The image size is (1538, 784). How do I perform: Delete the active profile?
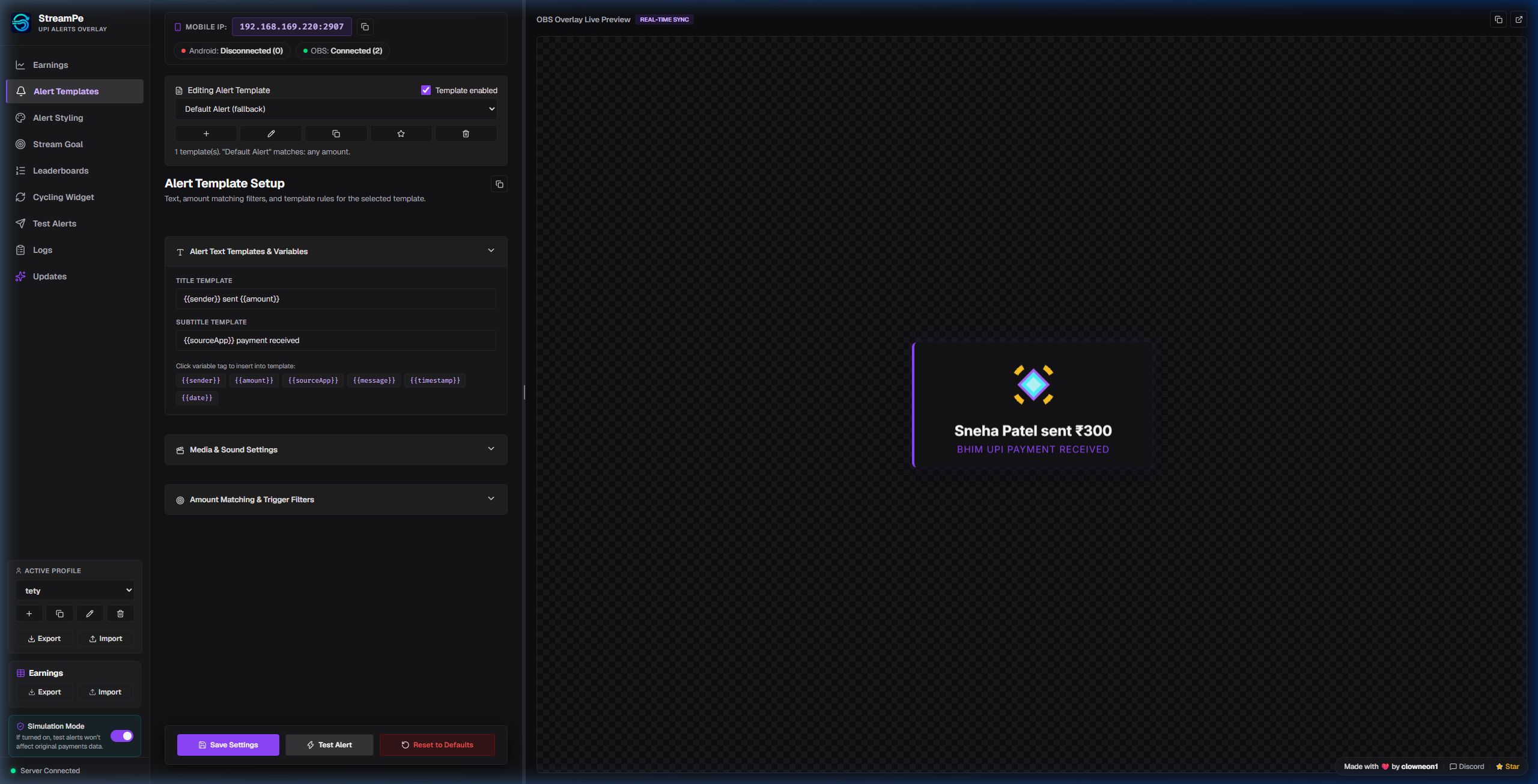tap(120, 614)
